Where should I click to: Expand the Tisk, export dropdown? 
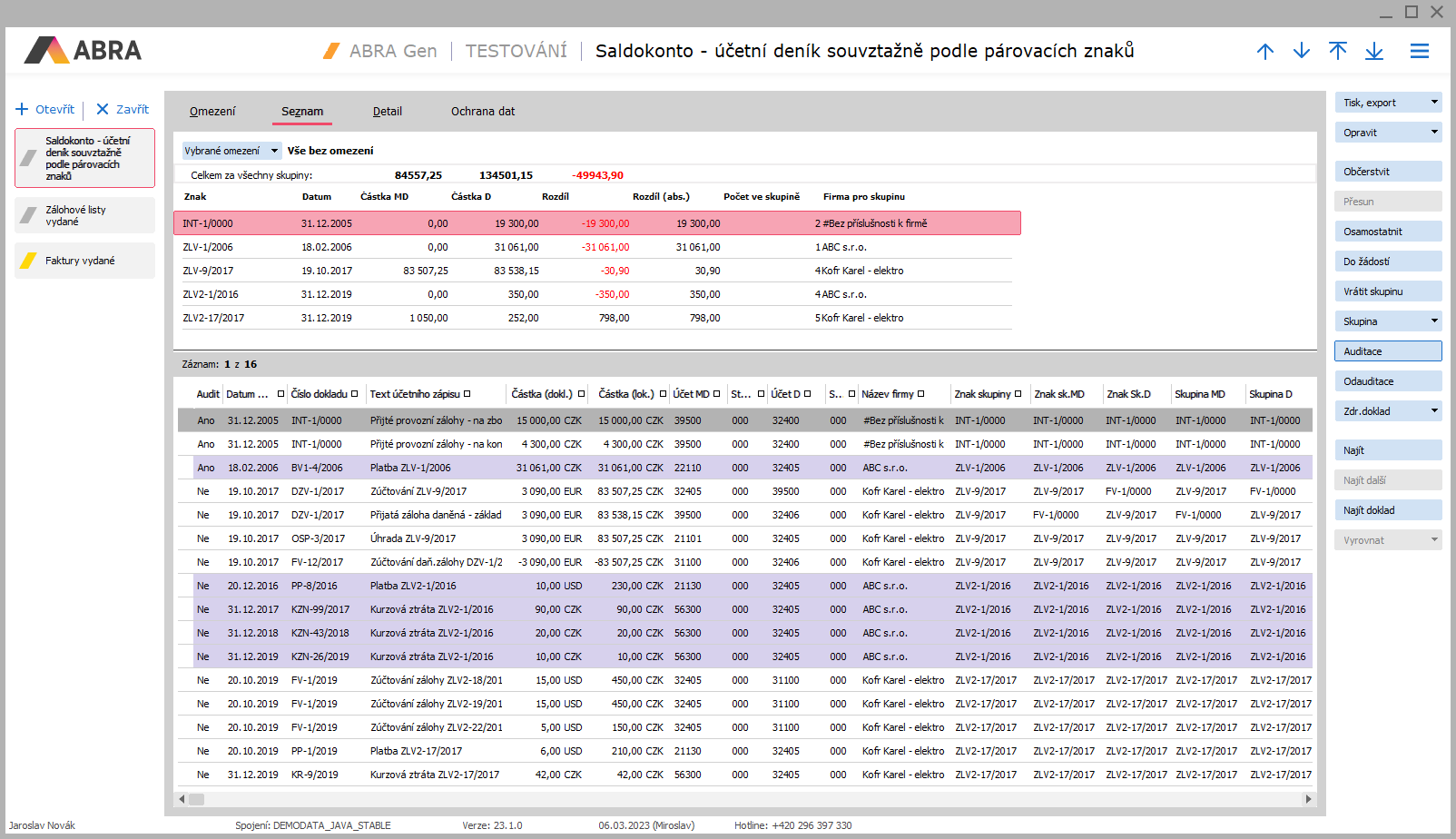[1434, 103]
